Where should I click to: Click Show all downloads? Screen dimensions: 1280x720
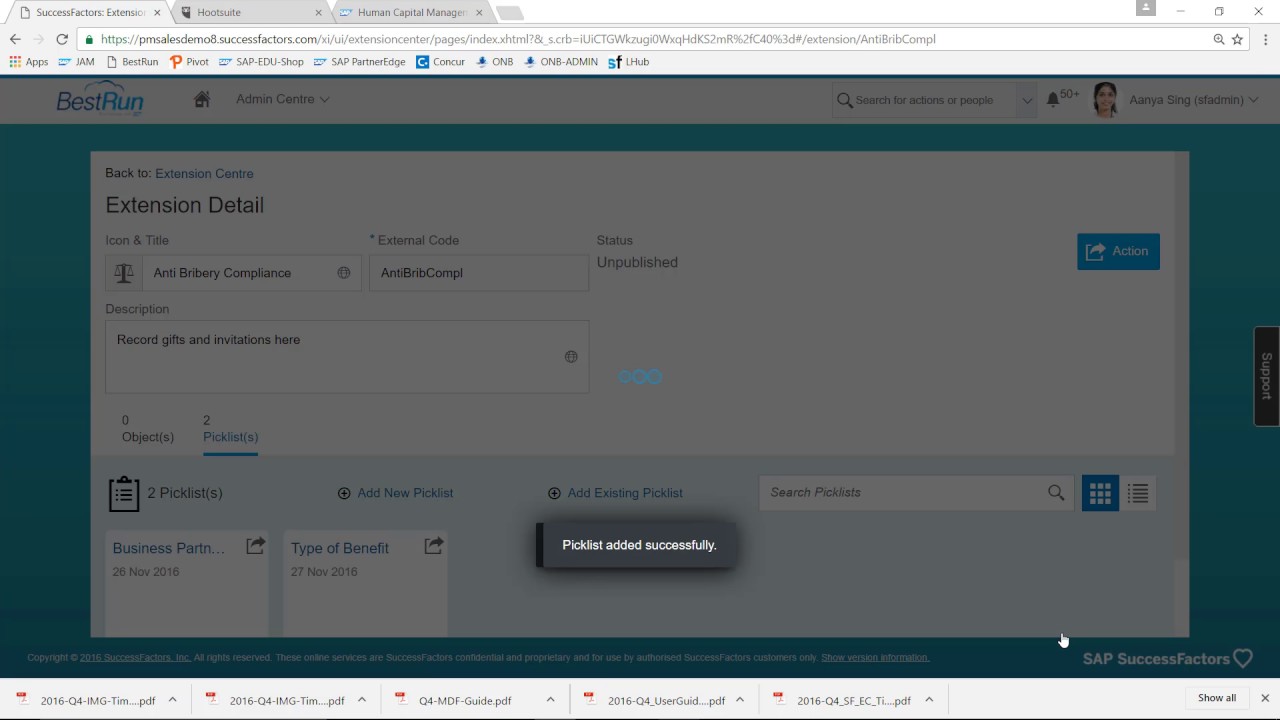1217,698
